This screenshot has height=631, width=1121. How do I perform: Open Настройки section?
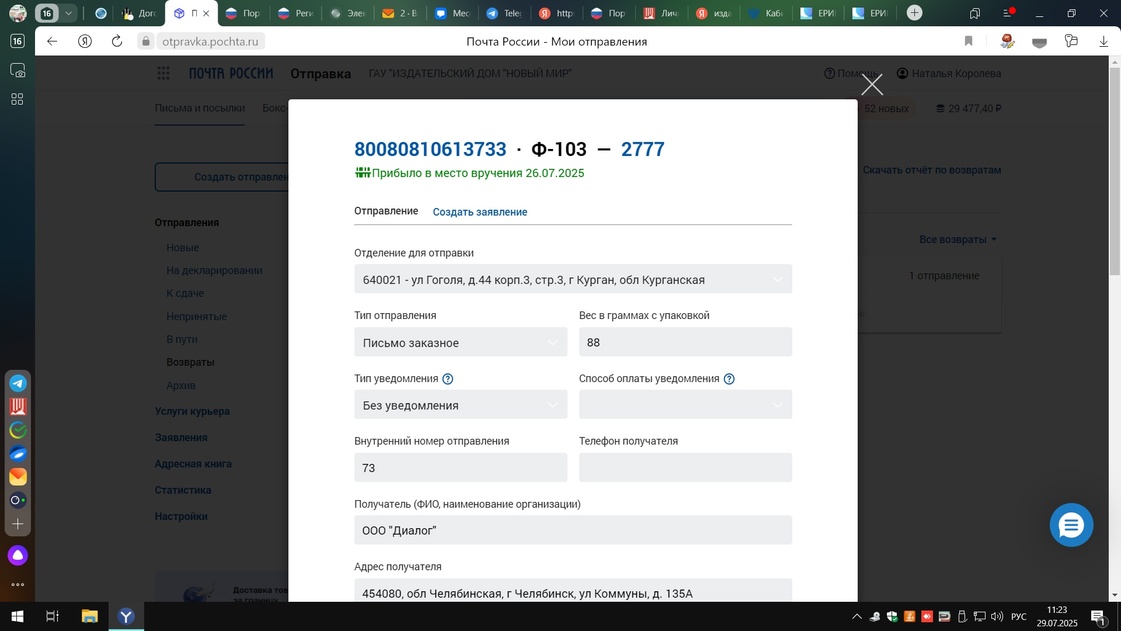click(181, 516)
